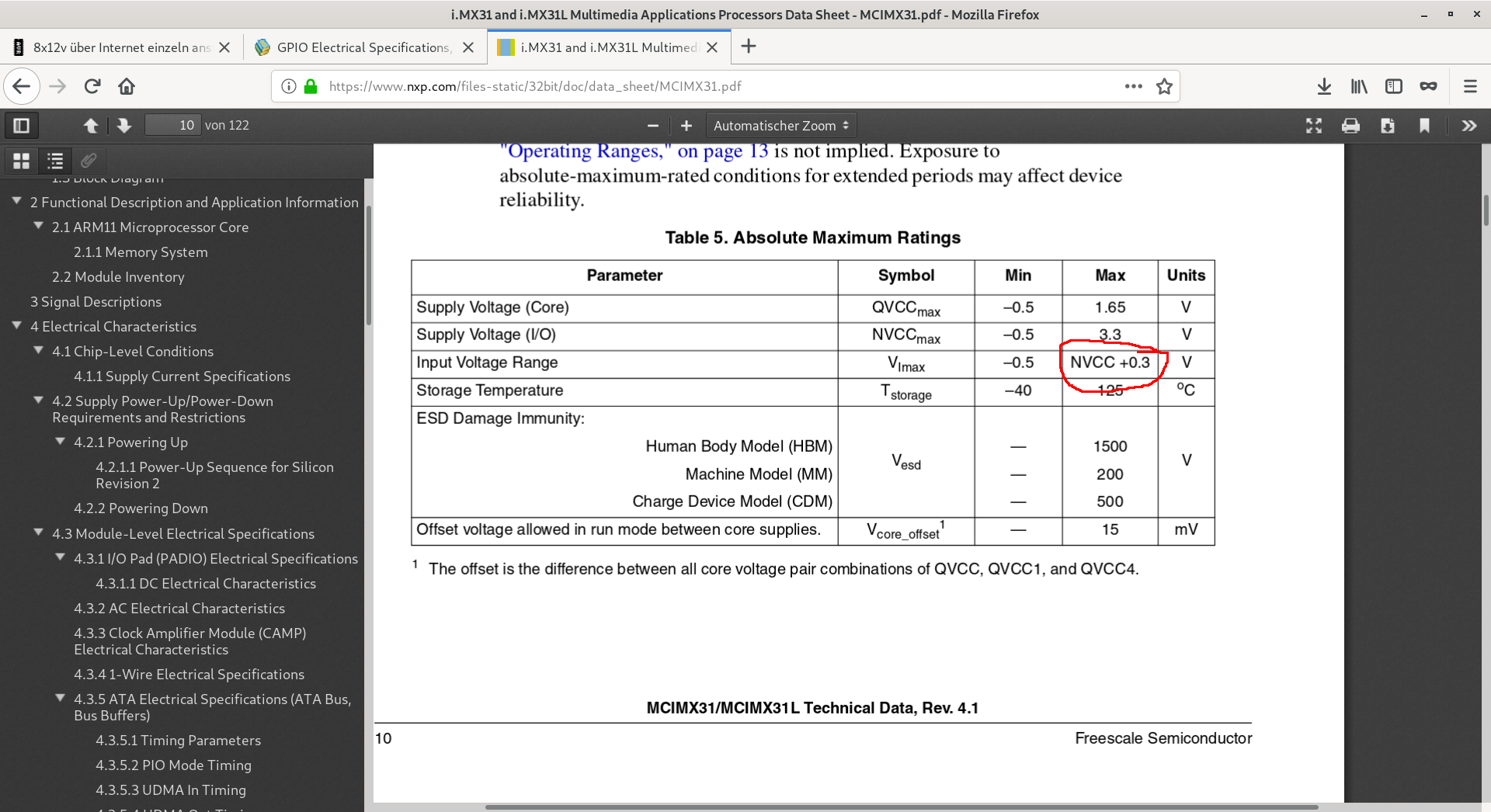Open 4.3.5.2 PIO Mode Timing entry
The width and height of the screenshot is (1491, 812).
point(173,765)
